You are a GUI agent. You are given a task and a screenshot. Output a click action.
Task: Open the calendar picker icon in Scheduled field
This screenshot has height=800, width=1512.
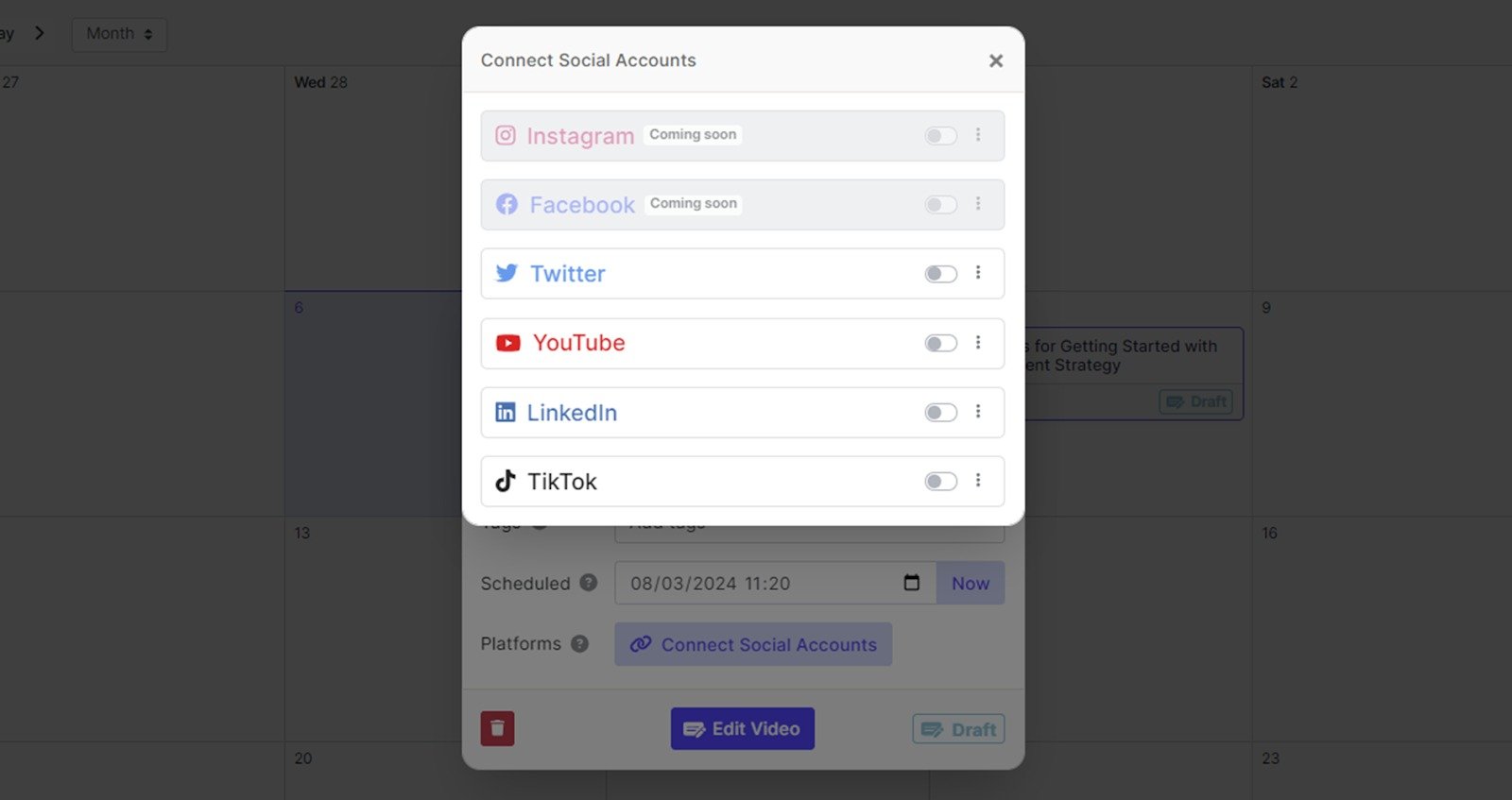click(910, 583)
